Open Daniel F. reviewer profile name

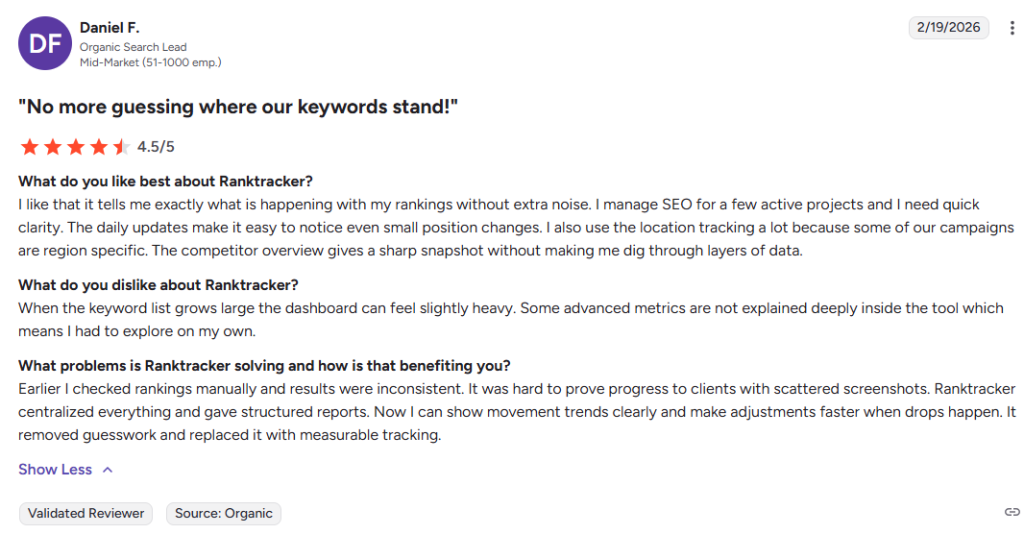[109, 27]
